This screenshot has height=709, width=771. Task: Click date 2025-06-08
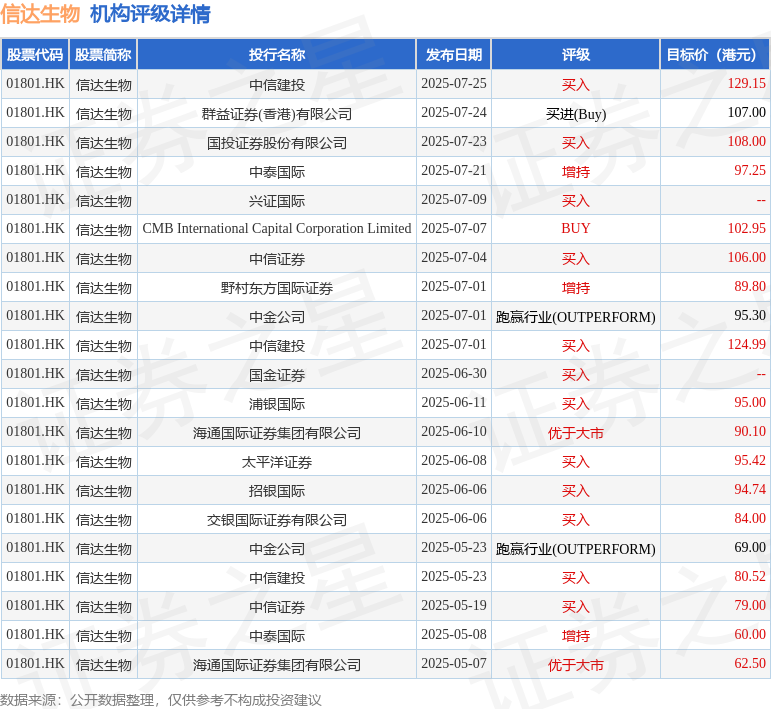(454, 461)
